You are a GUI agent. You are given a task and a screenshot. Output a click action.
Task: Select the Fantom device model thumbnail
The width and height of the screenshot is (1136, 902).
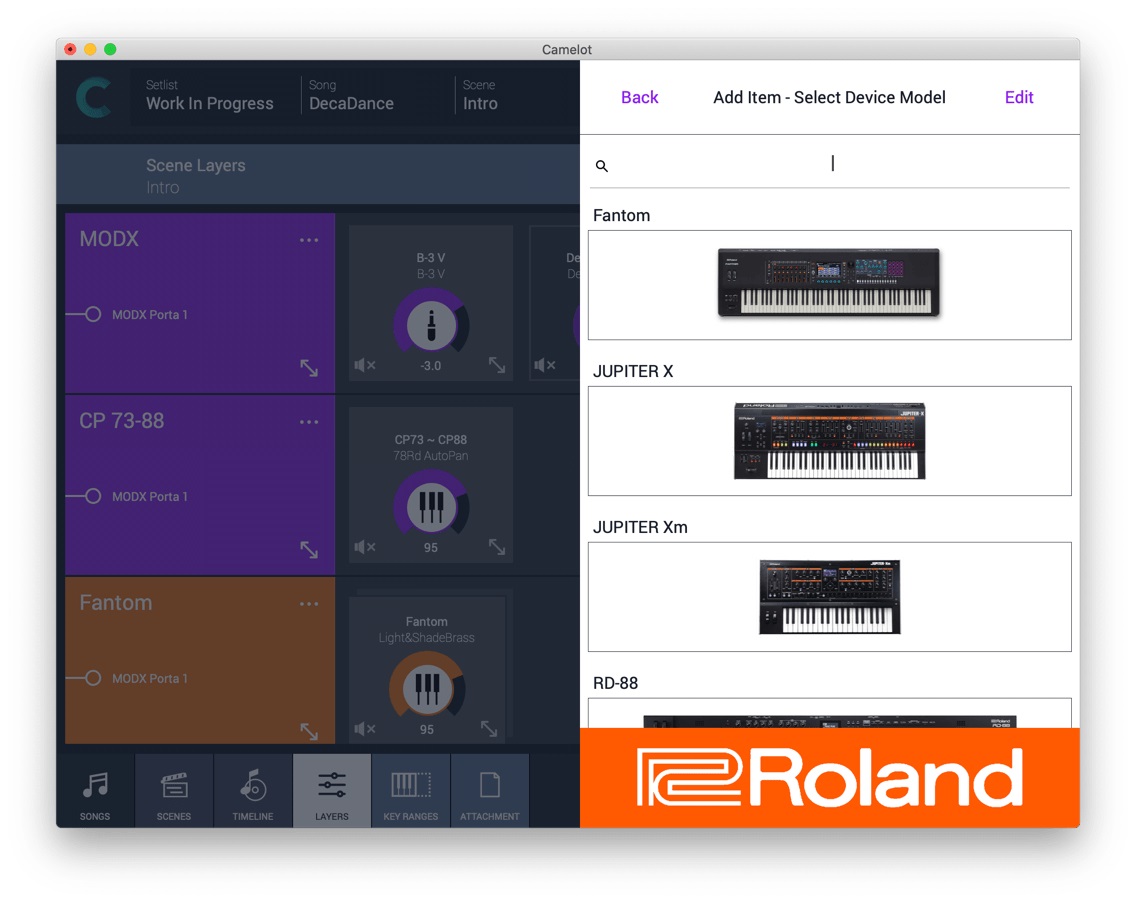(x=830, y=285)
